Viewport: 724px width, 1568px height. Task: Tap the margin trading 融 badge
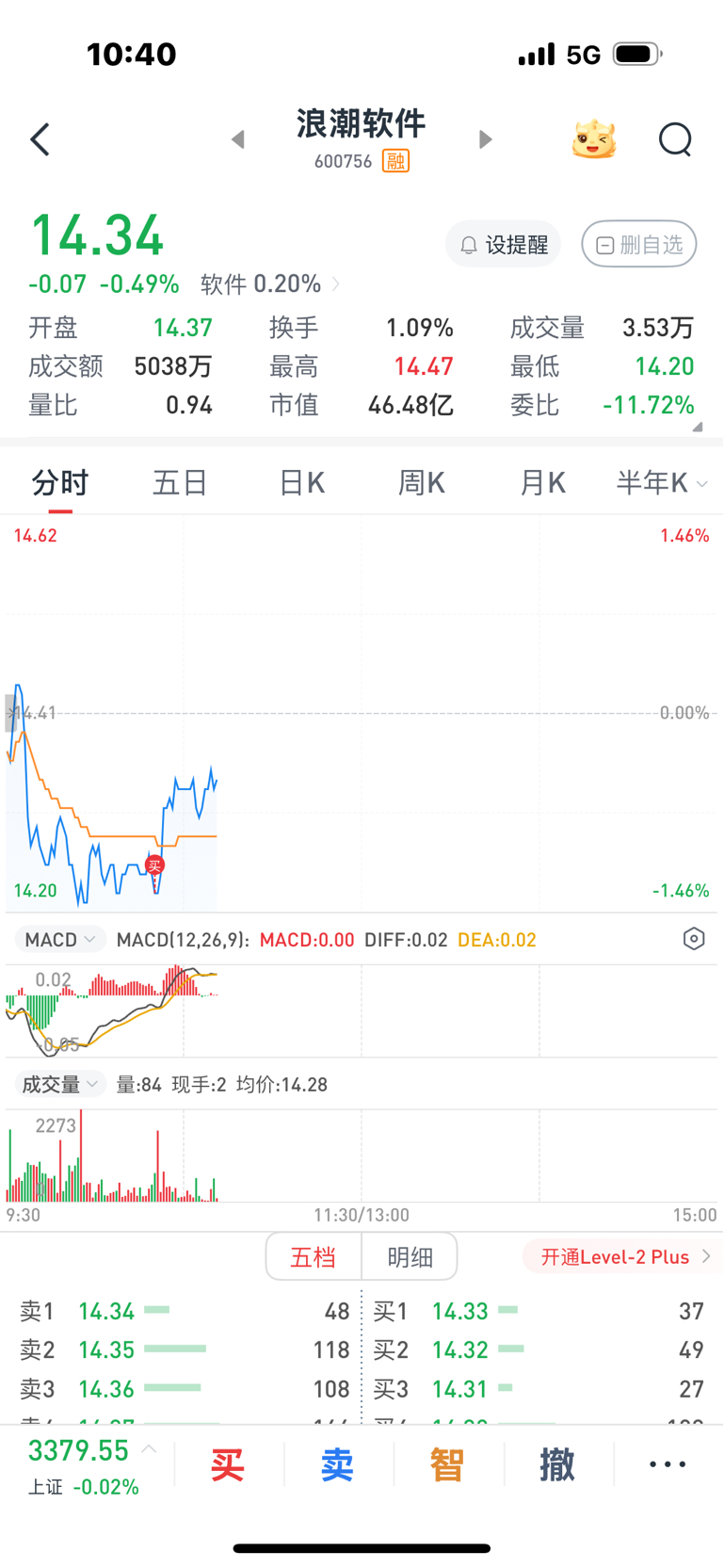pos(395,161)
